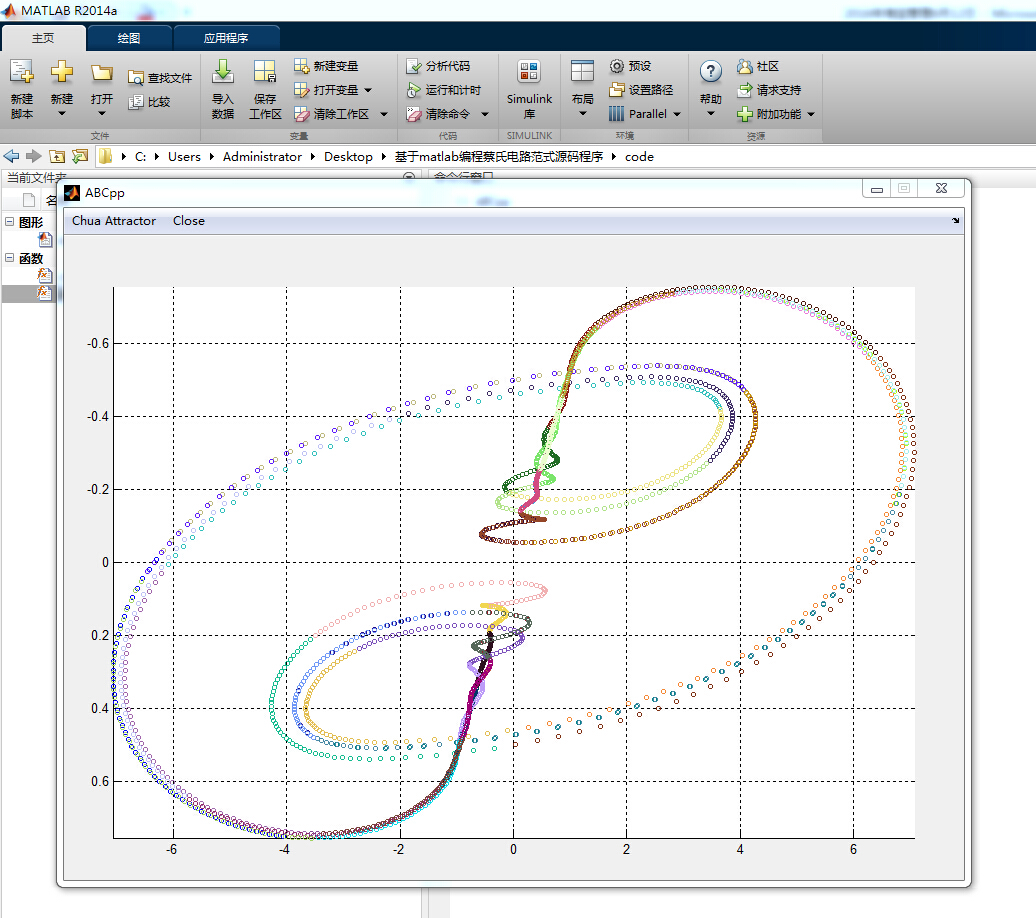Launch the 比较 compare tool
The width and height of the screenshot is (1036, 918).
[149, 102]
